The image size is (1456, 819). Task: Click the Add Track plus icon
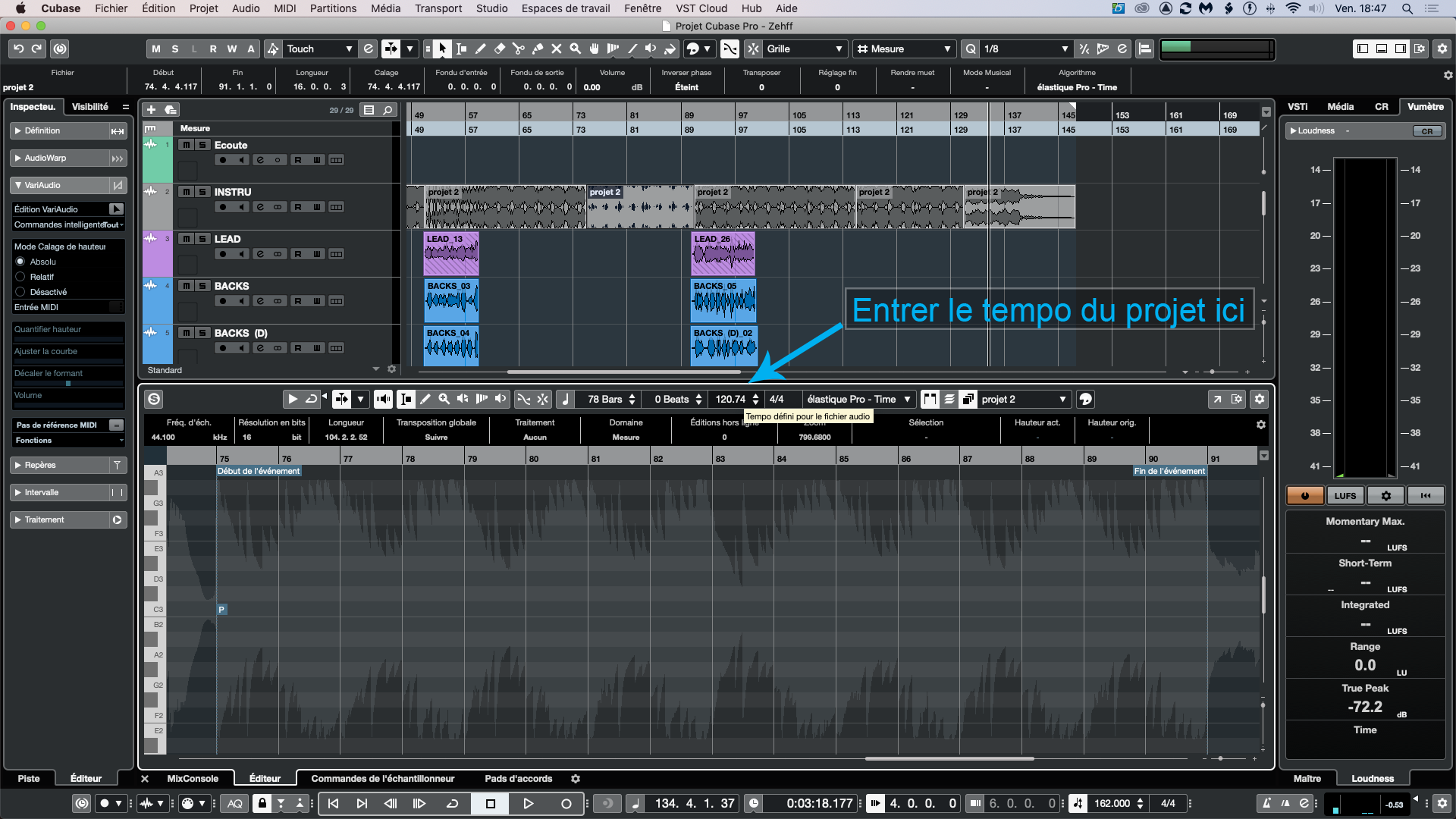[151, 110]
